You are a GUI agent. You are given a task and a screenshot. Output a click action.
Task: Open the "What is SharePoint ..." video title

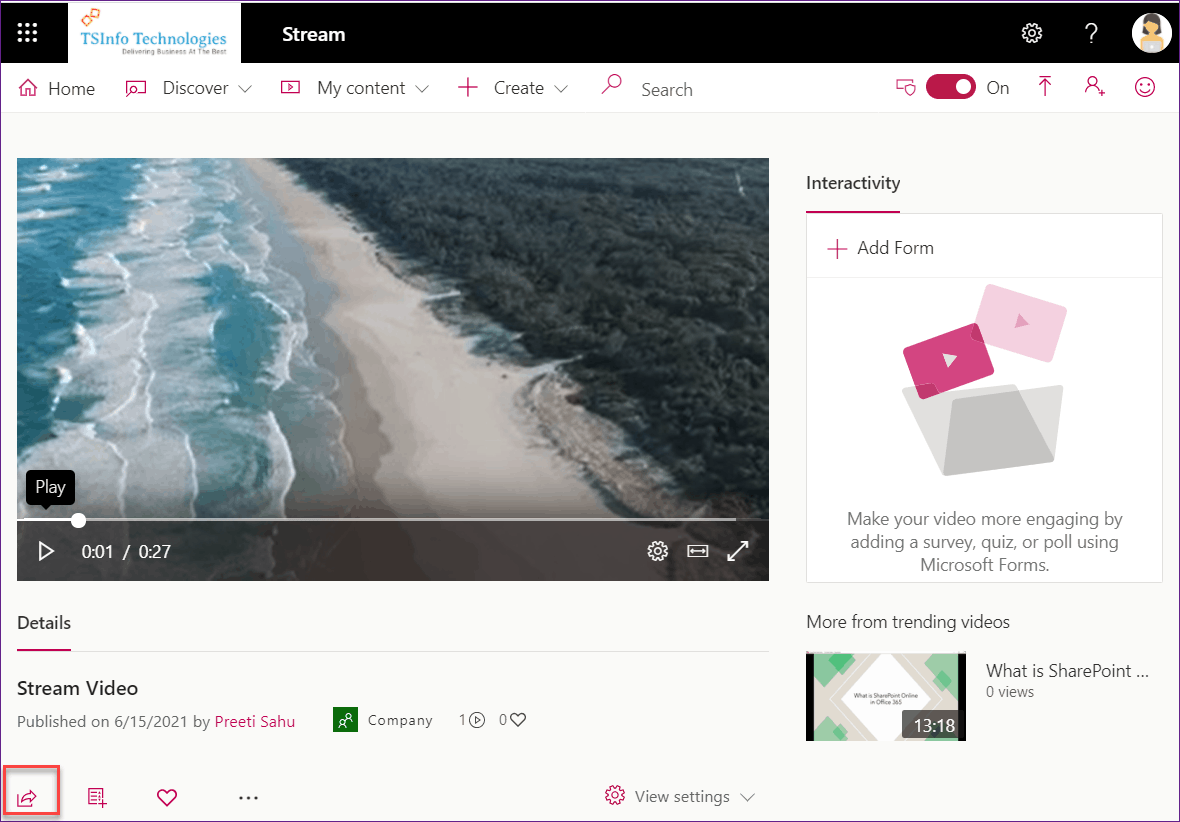coord(1067,671)
